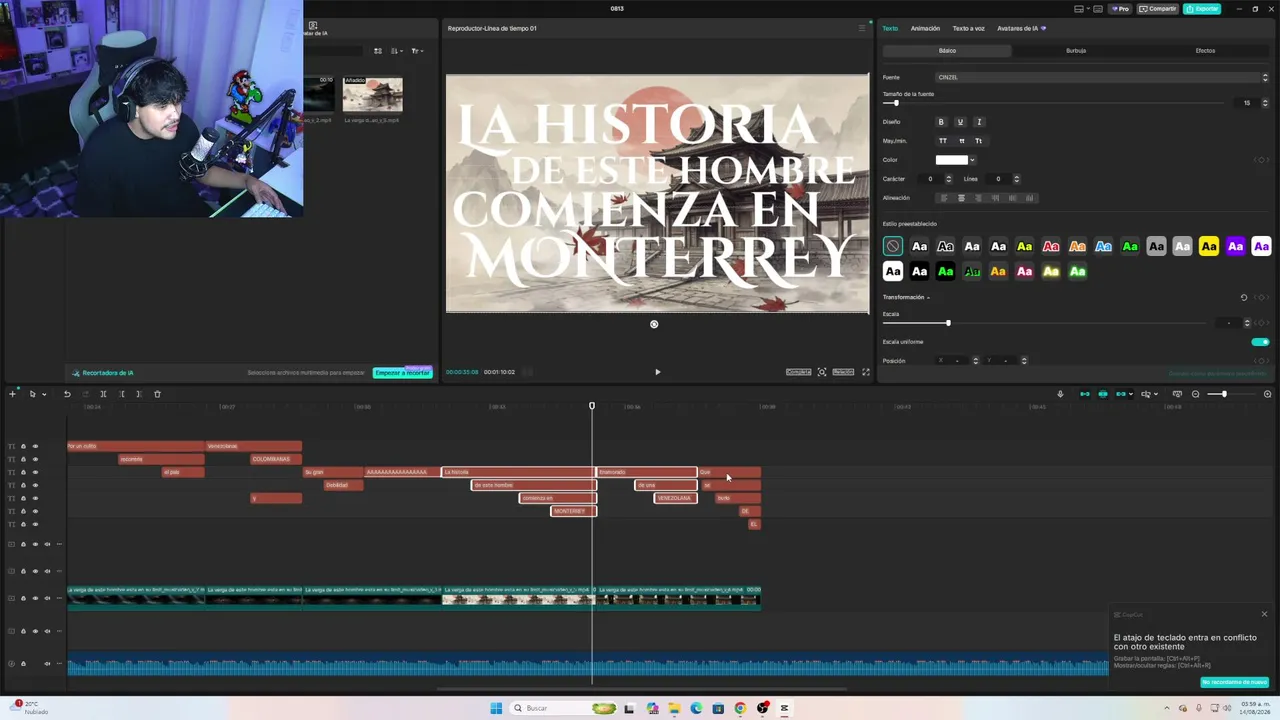Toggle the first teal snapping magnet icon
This screenshot has height=720, width=1280.
click(1085, 394)
